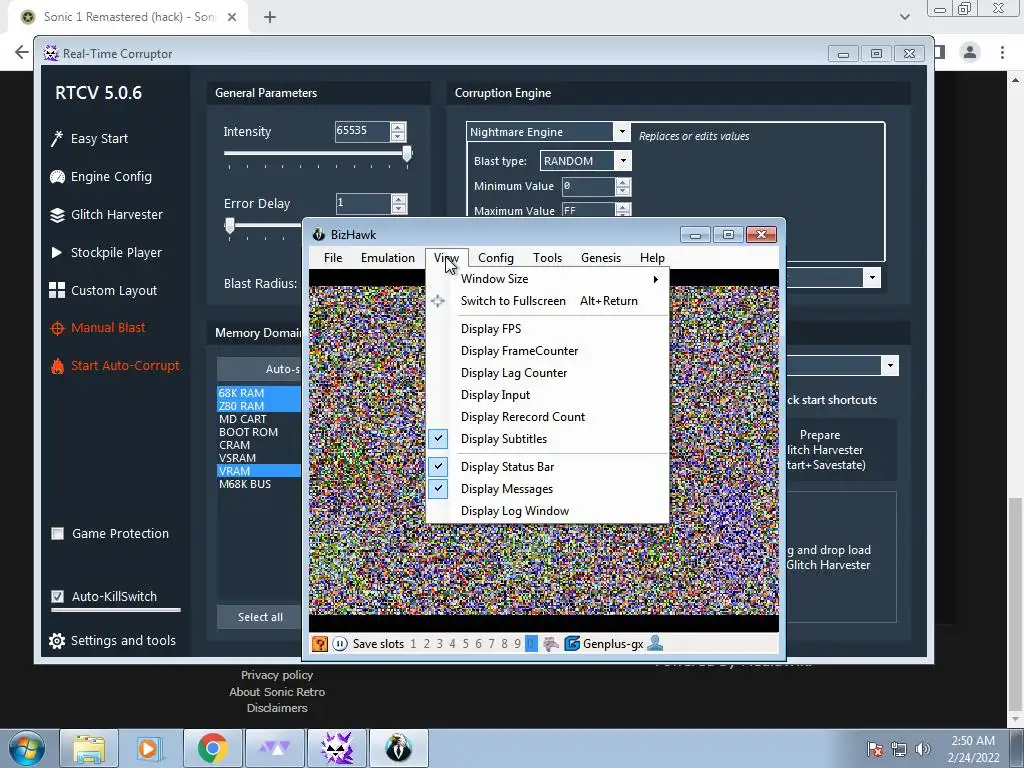Open a new Chrome tab
This screenshot has width=1024, height=768.
pos(270,17)
